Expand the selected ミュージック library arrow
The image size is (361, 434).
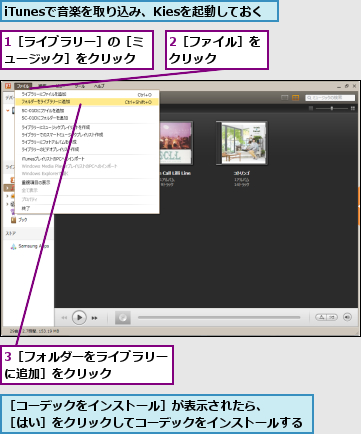tap(7, 188)
